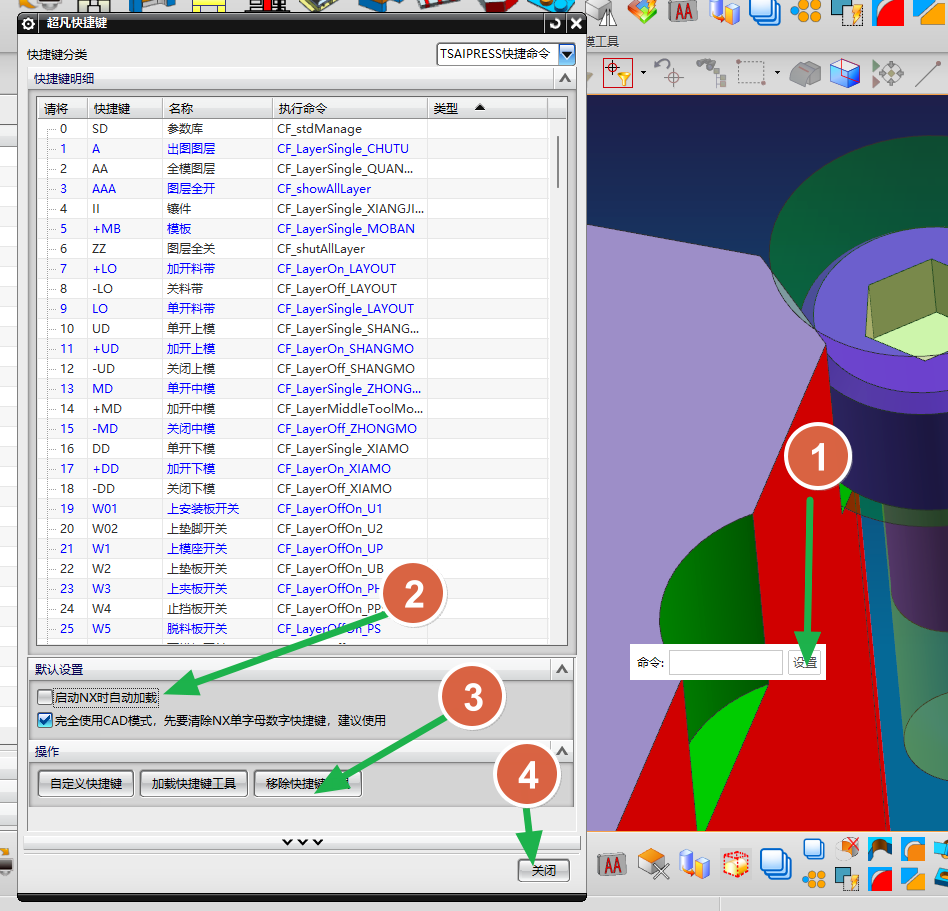Viewport: 948px width, 911px height.
Task: Select the 关闭中模 row
Action: coord(293,429)
